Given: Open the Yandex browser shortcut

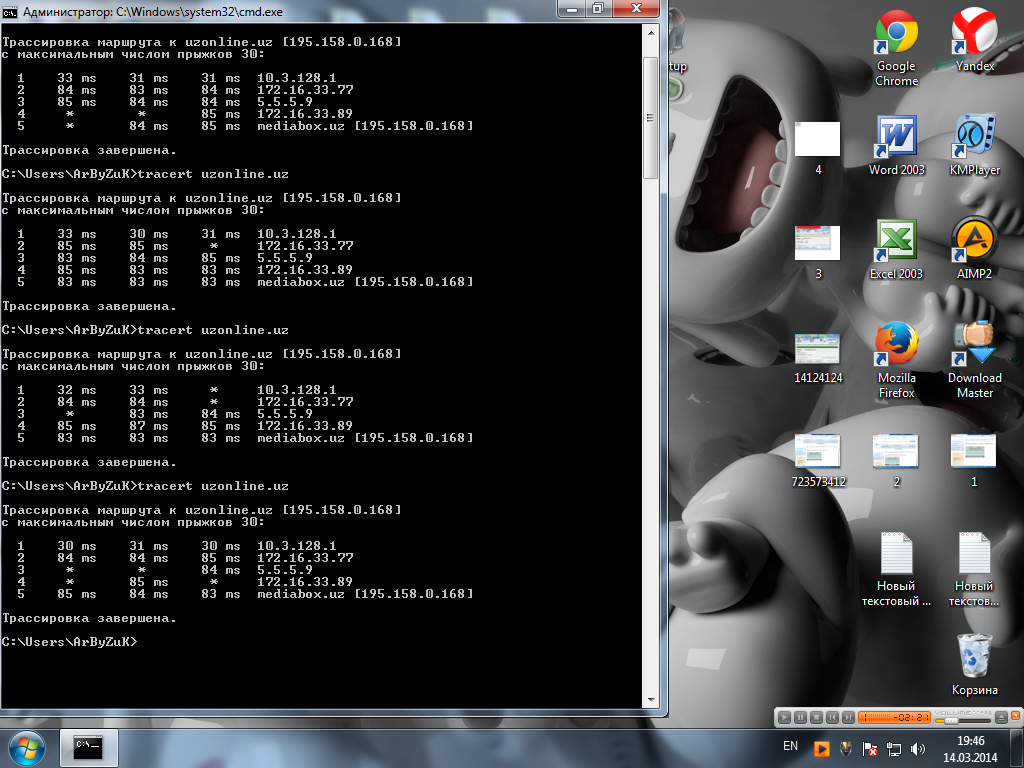Looking at the screenshot, I should click(974, 34).
